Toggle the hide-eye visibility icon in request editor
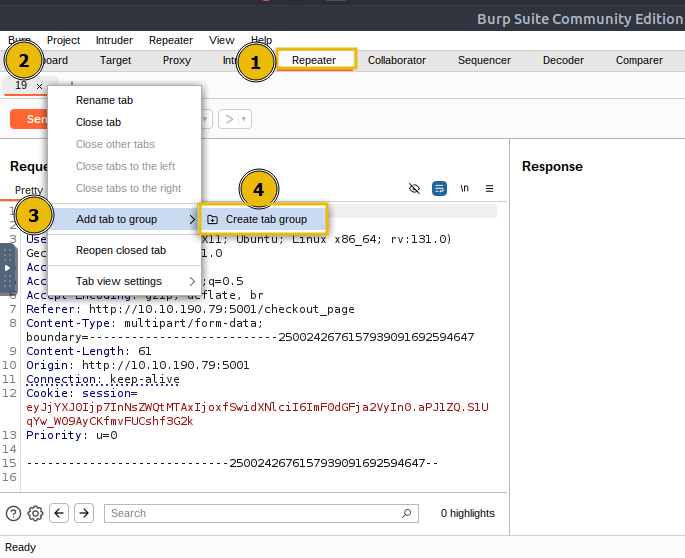This screenshot has width=685, height=558. click(415, 188)
